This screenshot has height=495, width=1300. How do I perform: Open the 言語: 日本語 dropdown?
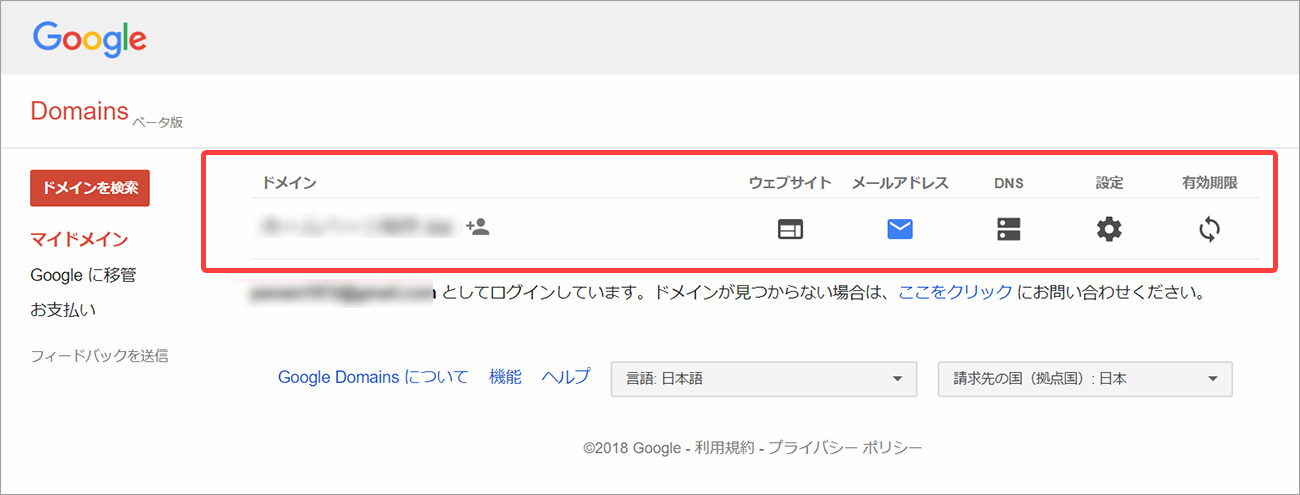click(764, 379)
